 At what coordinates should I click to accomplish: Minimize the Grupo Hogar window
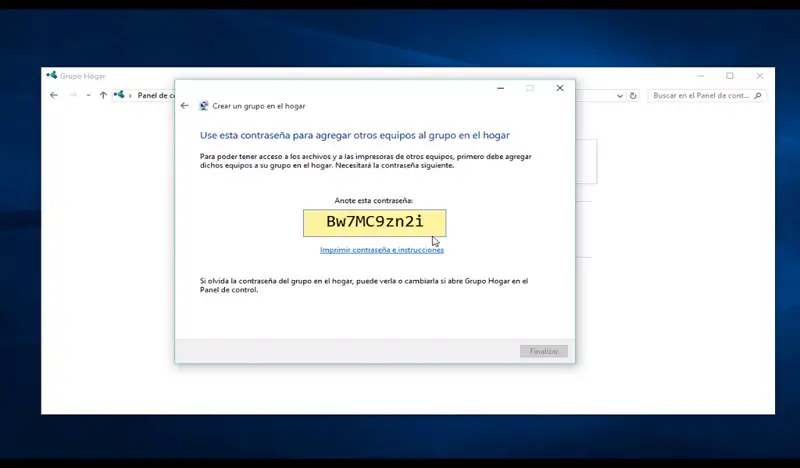click(x=701, y=76)
